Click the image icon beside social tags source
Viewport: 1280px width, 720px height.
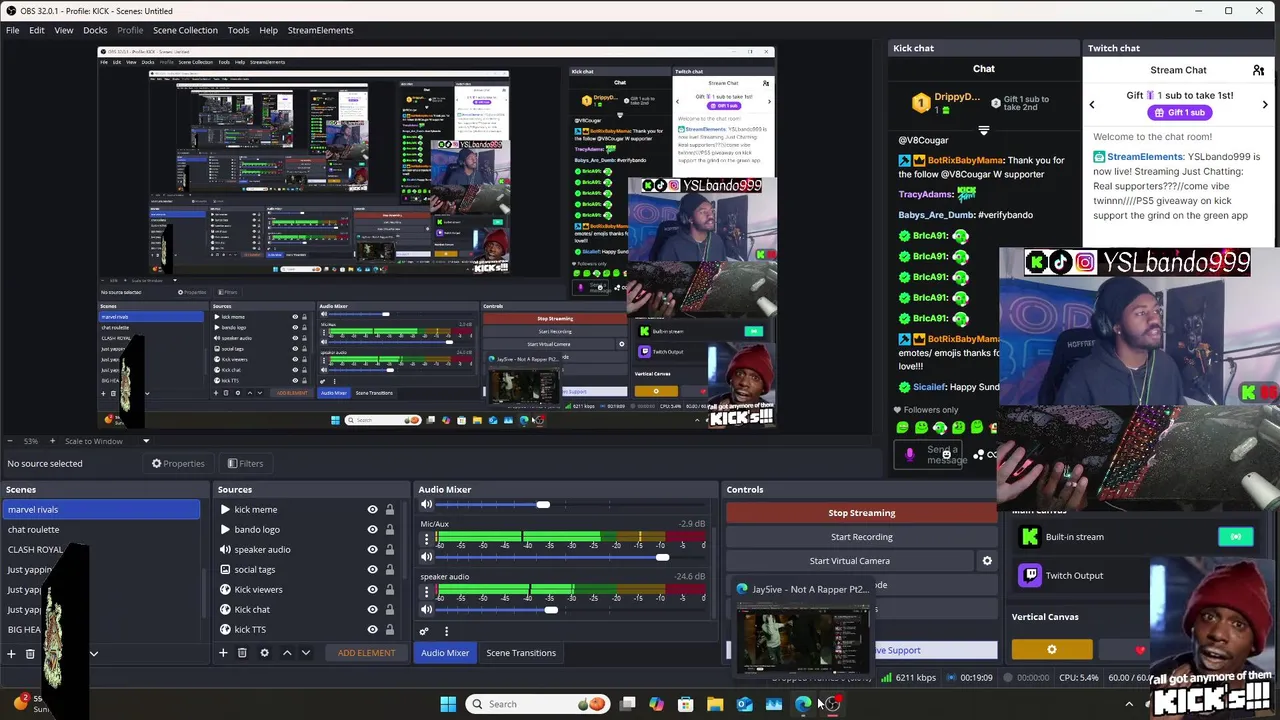tap(225, 569)
